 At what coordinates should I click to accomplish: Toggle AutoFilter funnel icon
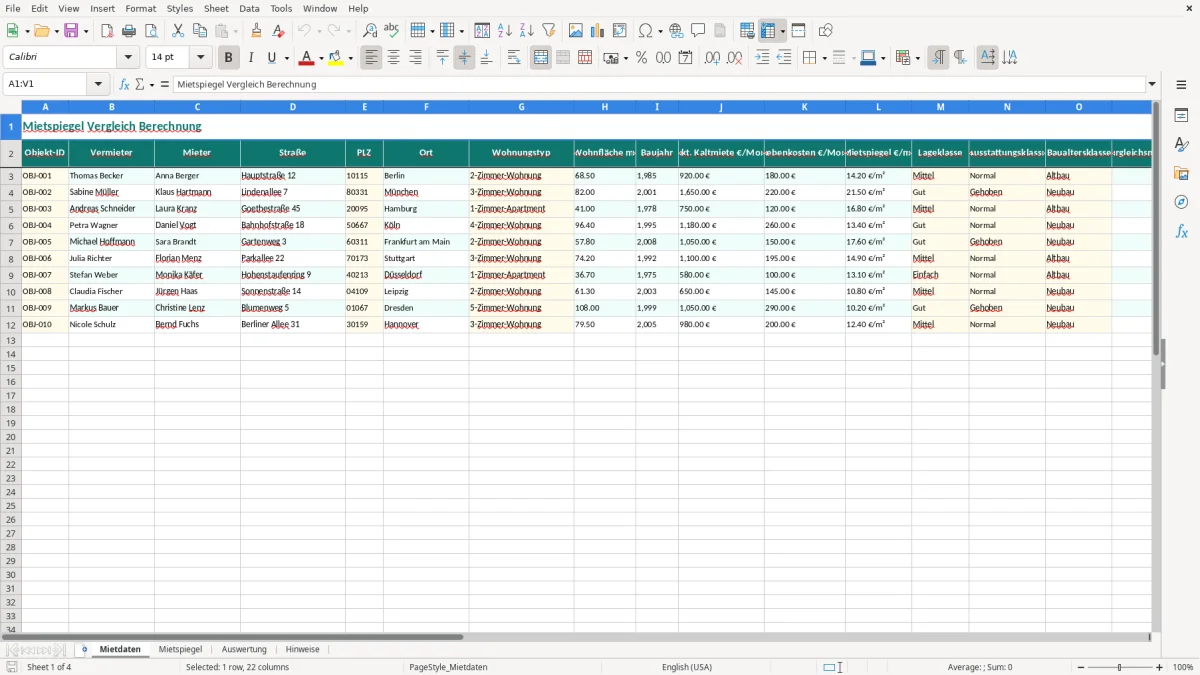click(548, 31)
